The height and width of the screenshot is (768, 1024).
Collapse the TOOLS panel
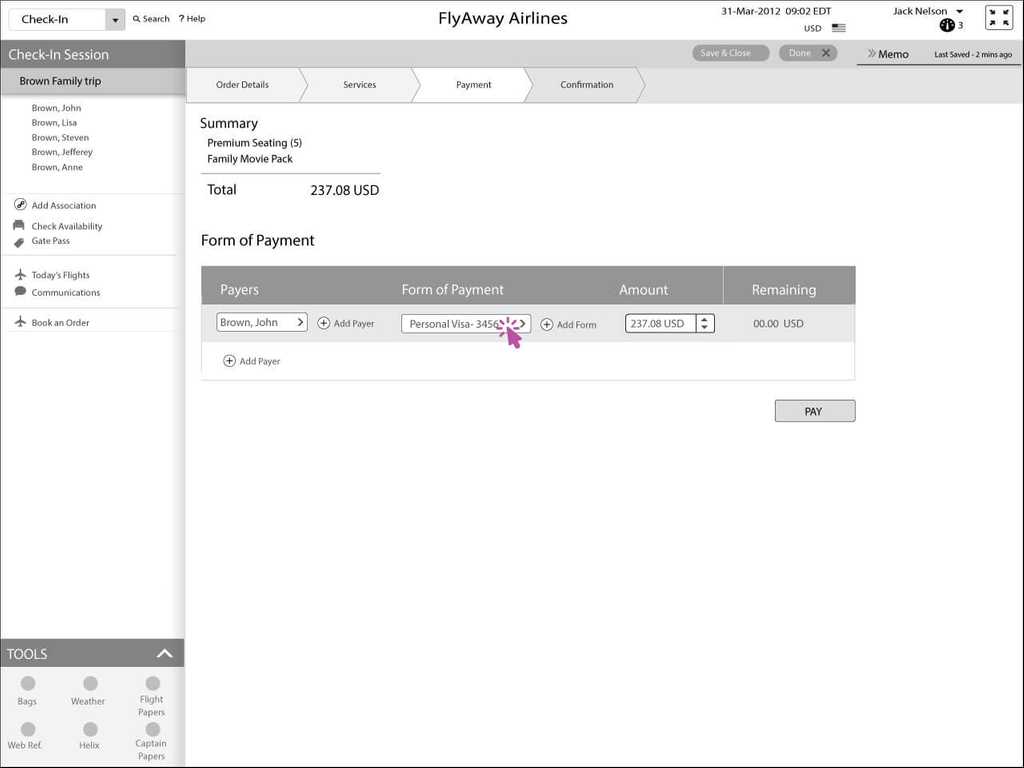tap(165, 653)
